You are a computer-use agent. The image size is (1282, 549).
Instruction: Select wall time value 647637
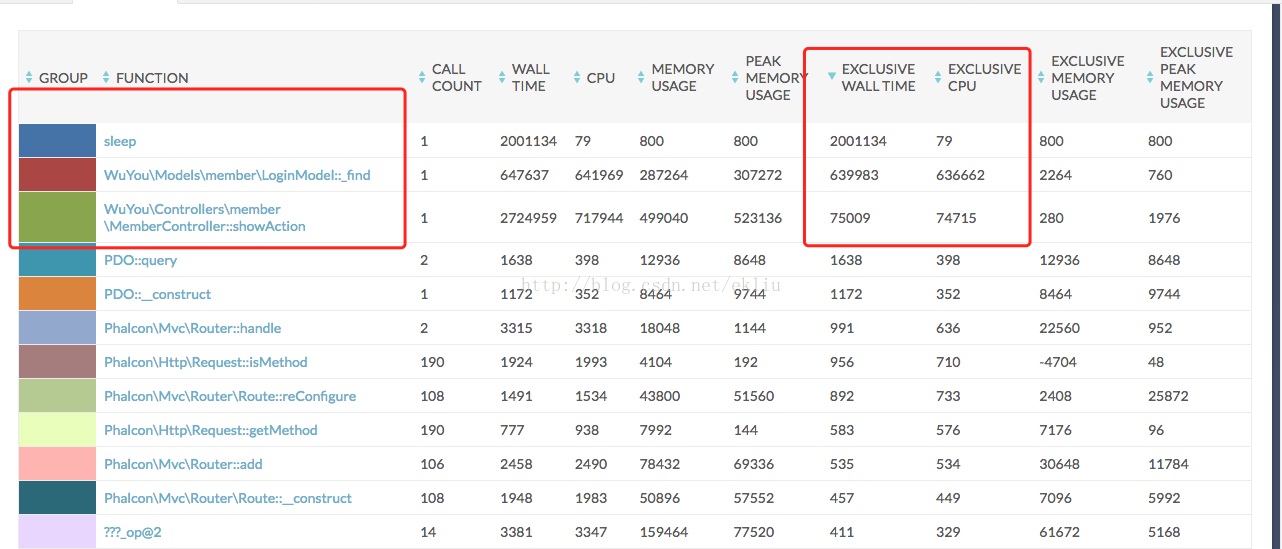click(524, 175)
